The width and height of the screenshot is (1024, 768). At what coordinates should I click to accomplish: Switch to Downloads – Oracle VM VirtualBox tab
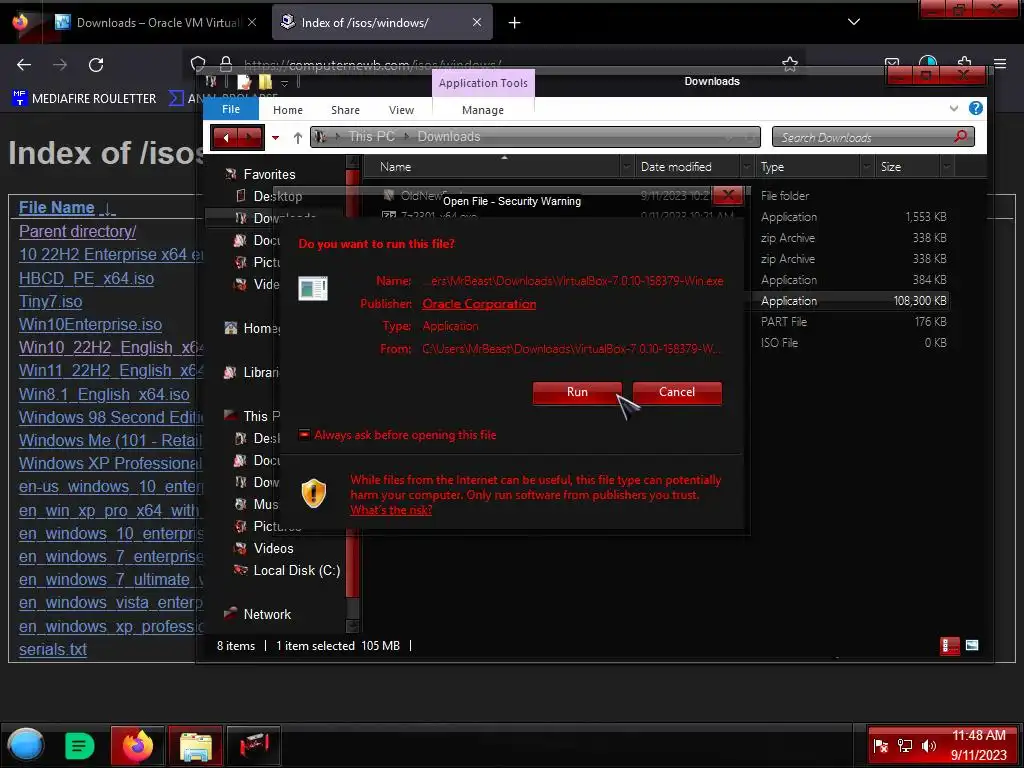tap(157, 23)
